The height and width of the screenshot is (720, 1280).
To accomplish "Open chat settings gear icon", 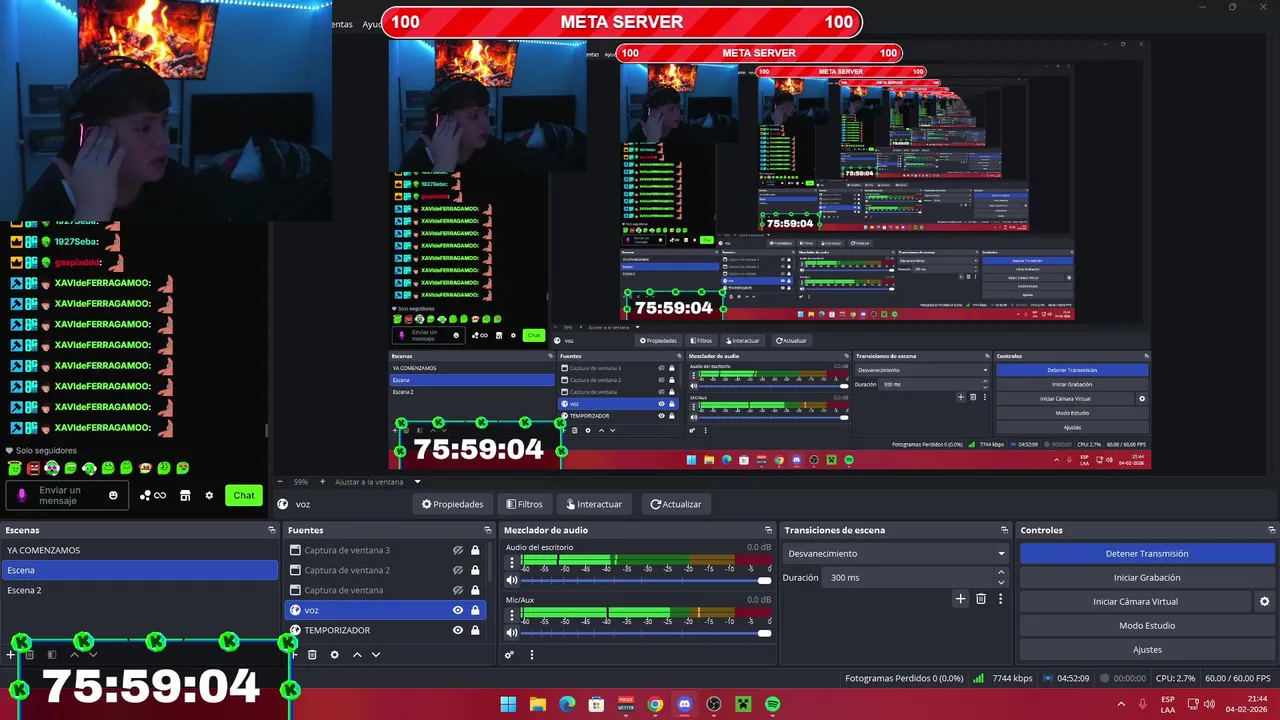I will click(x=209, y=496).
